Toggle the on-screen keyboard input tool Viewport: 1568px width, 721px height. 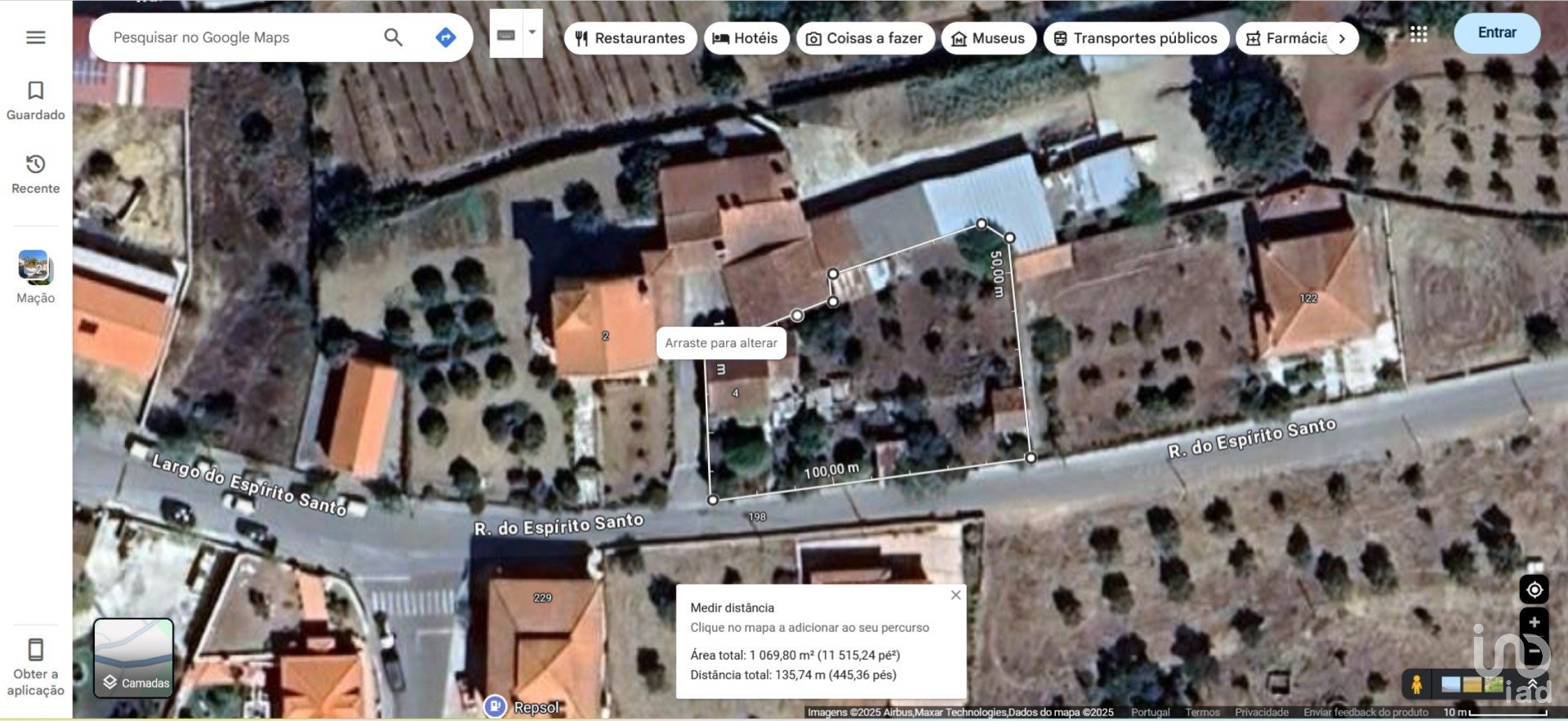click(506, 34)
